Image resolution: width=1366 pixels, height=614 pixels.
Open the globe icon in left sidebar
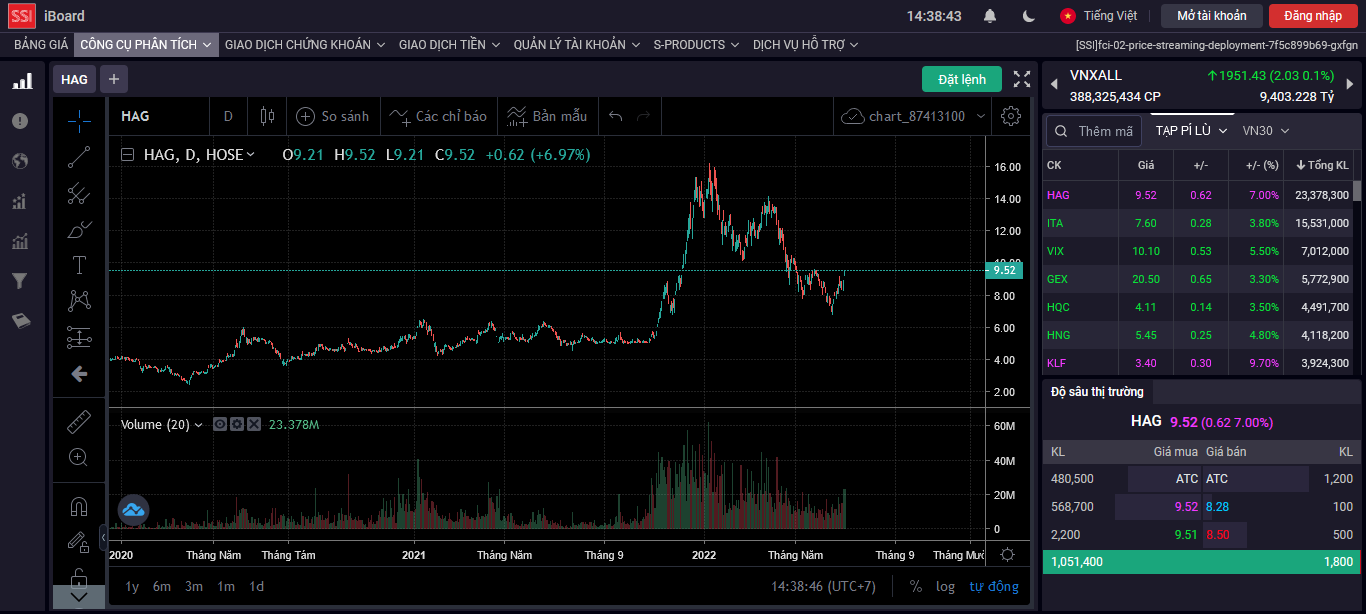pos(20,161)
